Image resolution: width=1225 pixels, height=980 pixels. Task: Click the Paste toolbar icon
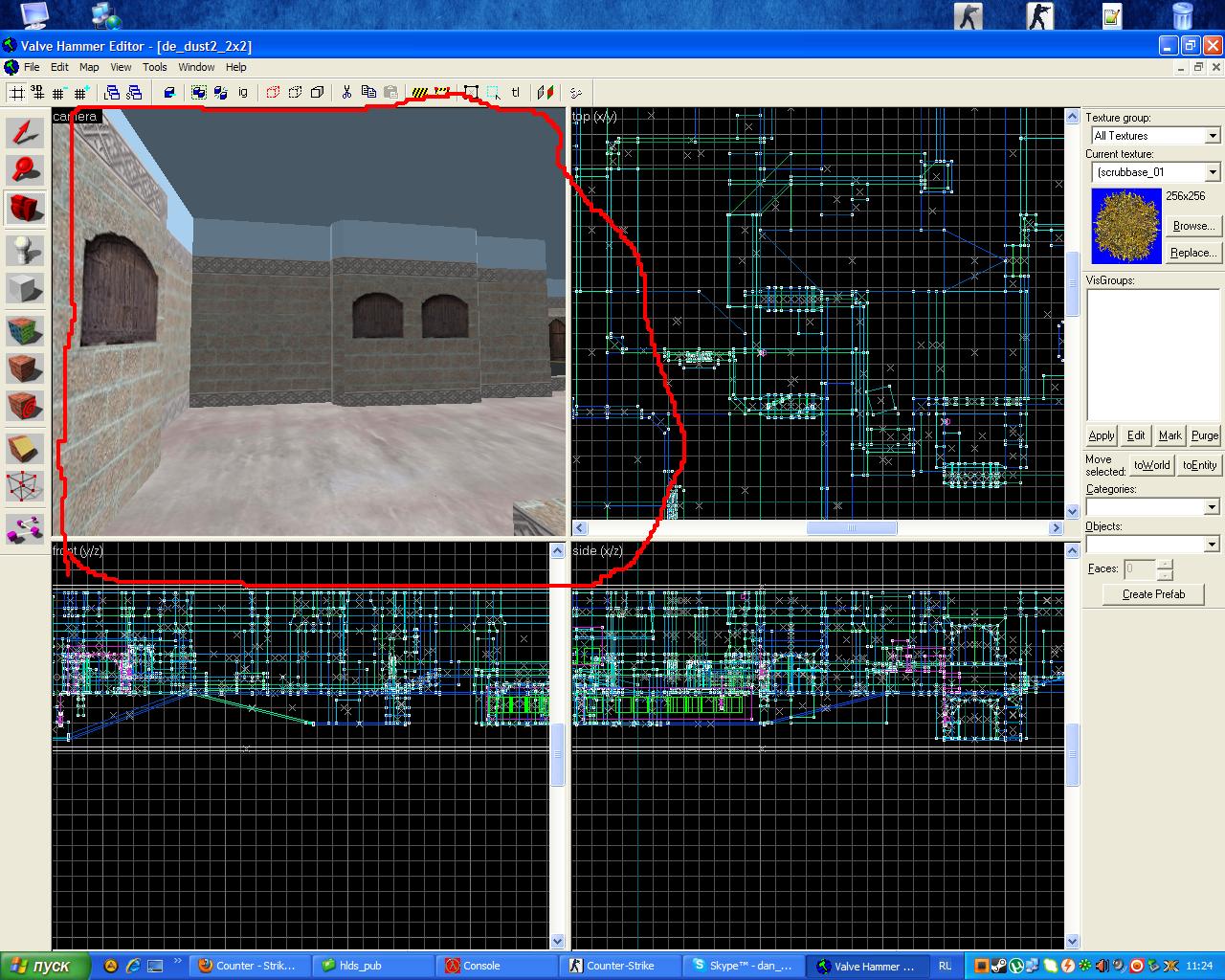(x=390, y=93)
